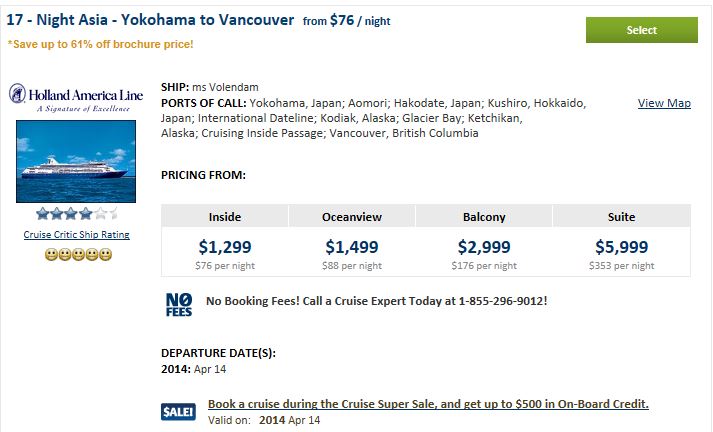Open the Cruise Critic Ship Rating link
Image resolution: width=713 pixels, height=432 pixels.
pos(76,235)
